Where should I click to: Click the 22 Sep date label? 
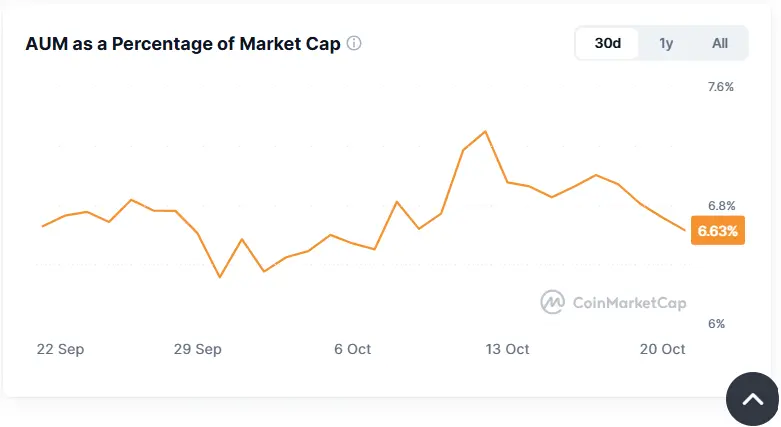pyautogui.click(x=60, y=349)
